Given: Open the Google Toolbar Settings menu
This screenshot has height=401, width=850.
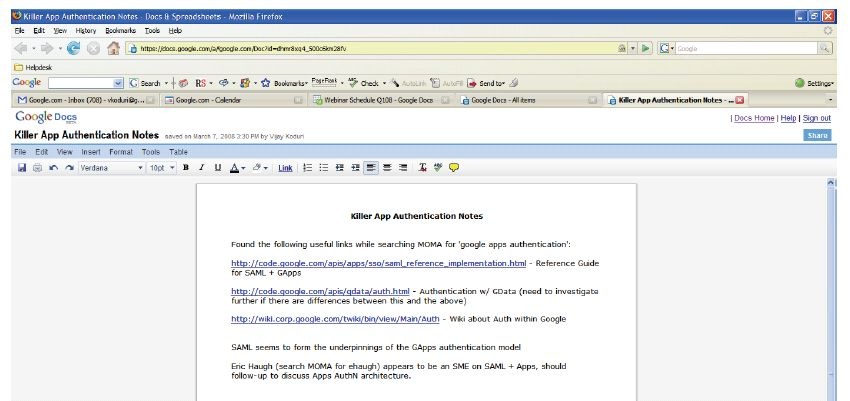Looking at the screenshot, I should (x=815, y=83).
